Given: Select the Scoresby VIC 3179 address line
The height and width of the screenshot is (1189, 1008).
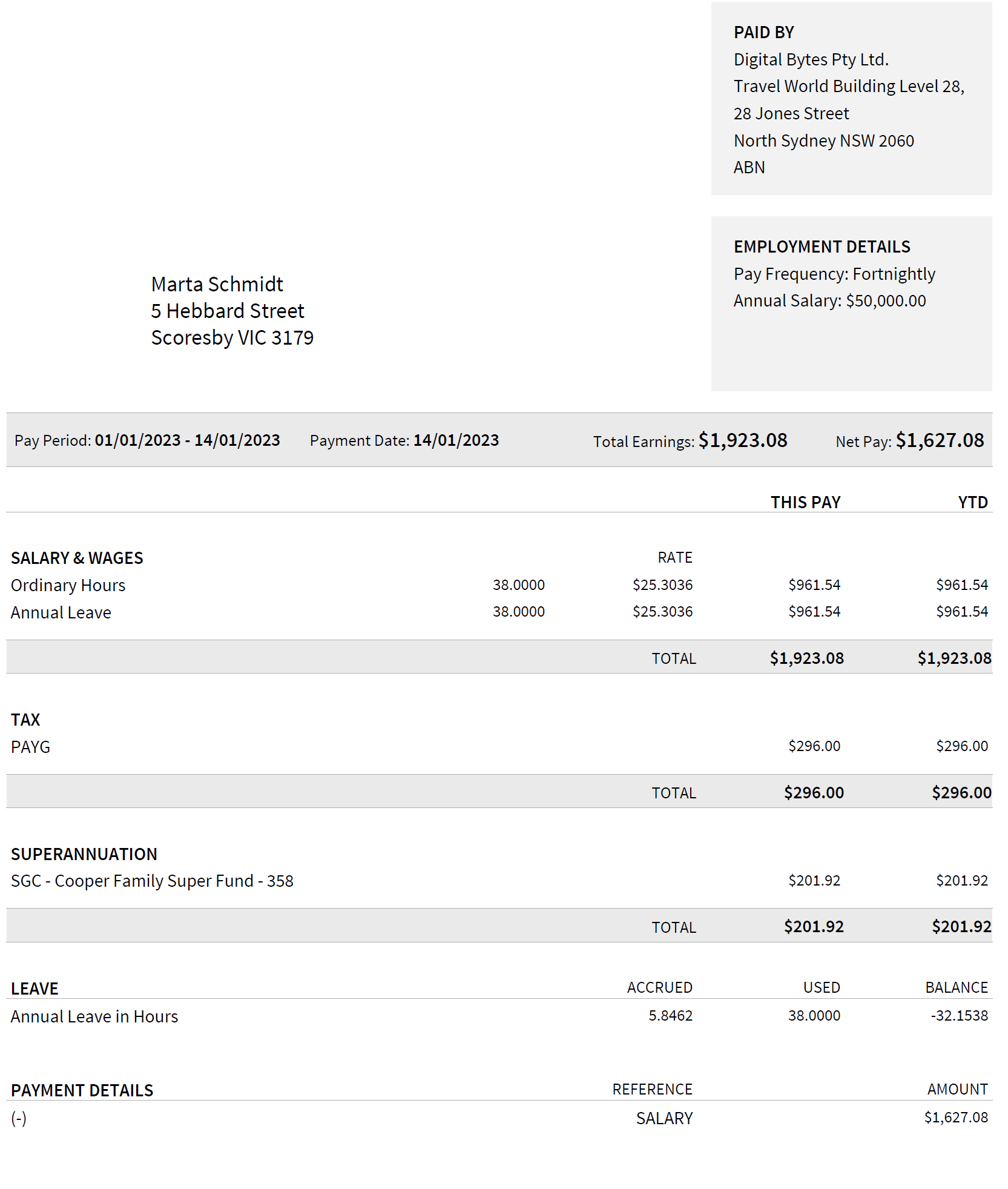Looking at the screenshot, I should (x=232, y=338).
